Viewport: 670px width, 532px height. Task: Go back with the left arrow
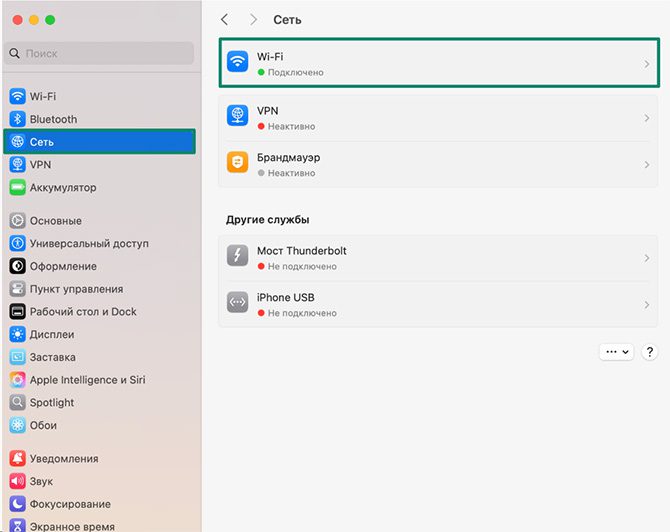(225, 19)
